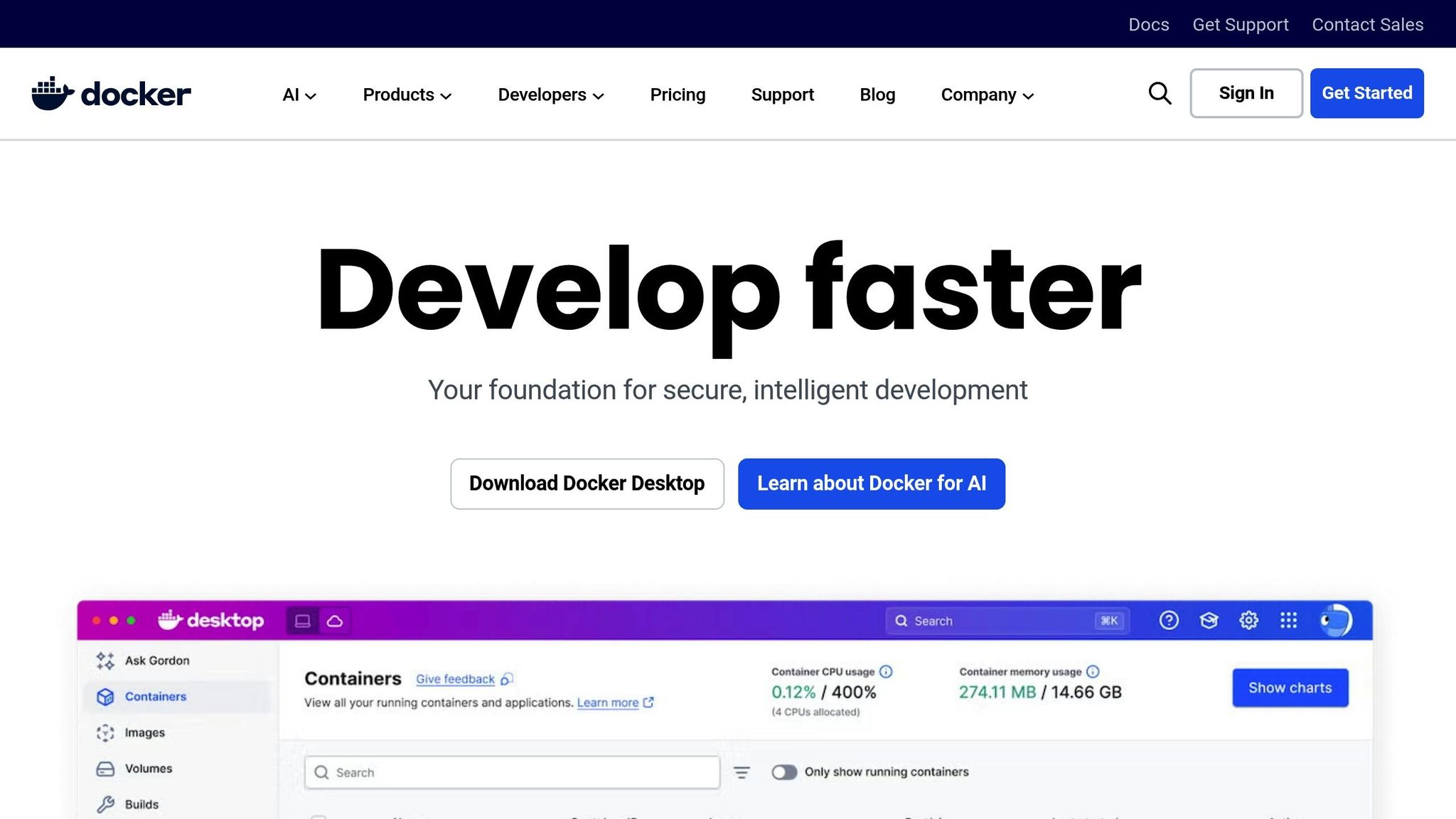
Task: Click Learn about Docker for AI button
Action: 872,483
